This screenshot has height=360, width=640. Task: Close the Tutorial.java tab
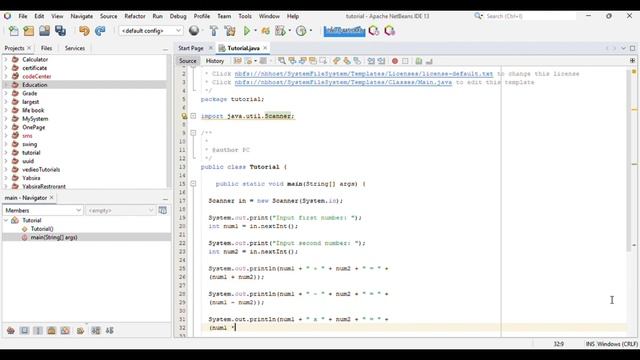tap(265, 48)
